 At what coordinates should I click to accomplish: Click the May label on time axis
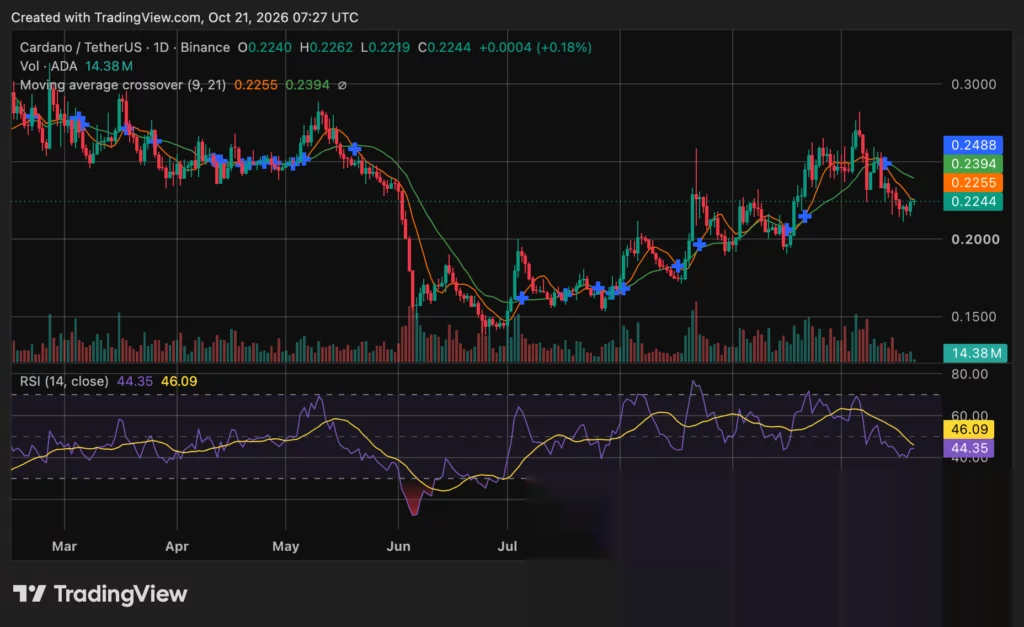(x=285, y=546)
